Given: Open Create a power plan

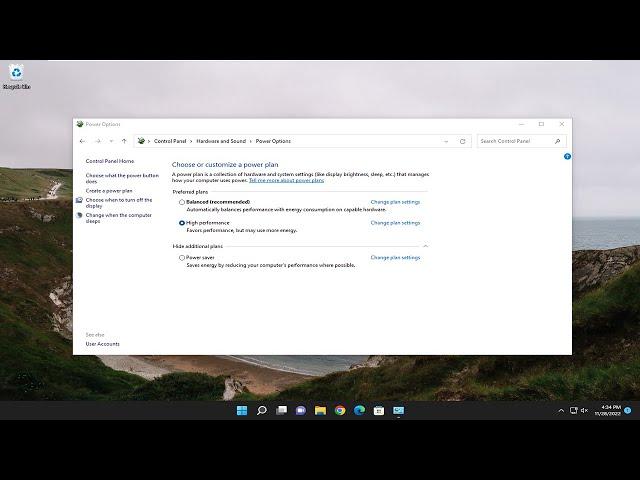Looking at the screenshot, I should click(x=109, y=191).
